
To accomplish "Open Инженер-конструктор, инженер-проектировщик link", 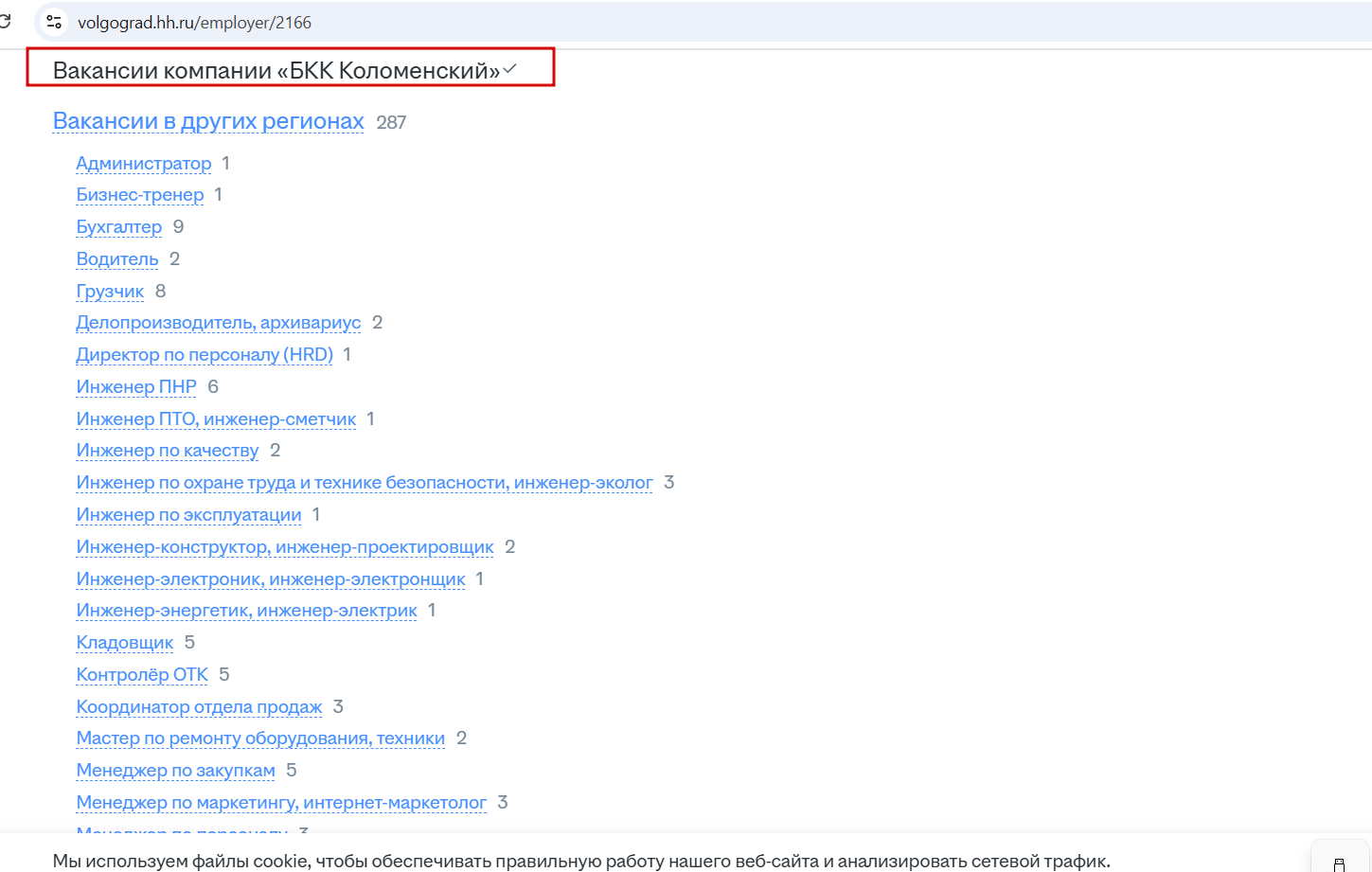I will tap(285, 547).
